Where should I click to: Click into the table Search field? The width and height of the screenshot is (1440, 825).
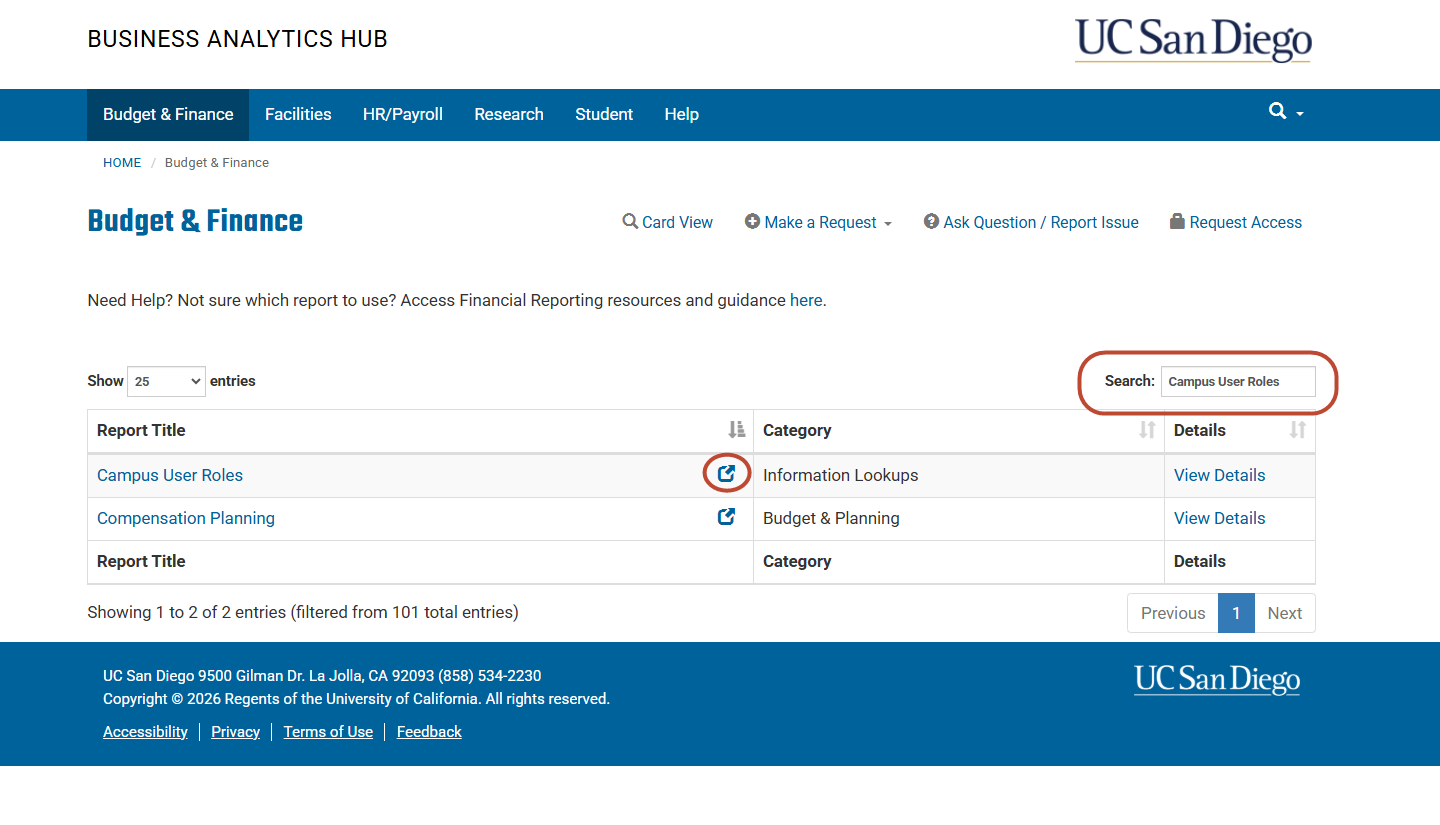pyautogui.click(x=1237, y=381)
